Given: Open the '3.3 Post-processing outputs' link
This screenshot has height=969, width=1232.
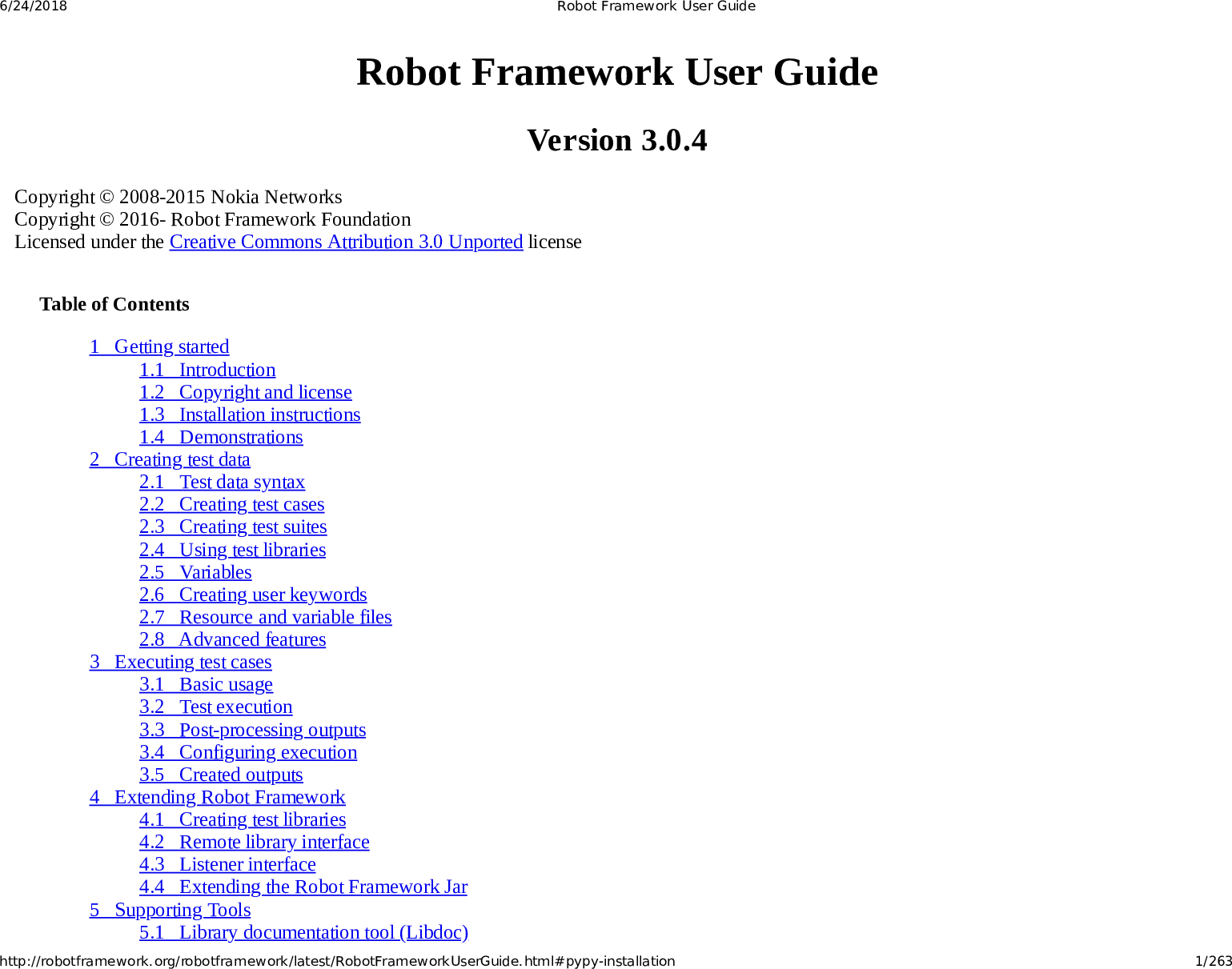Looking at the screenshot, I should click(252, 730).
